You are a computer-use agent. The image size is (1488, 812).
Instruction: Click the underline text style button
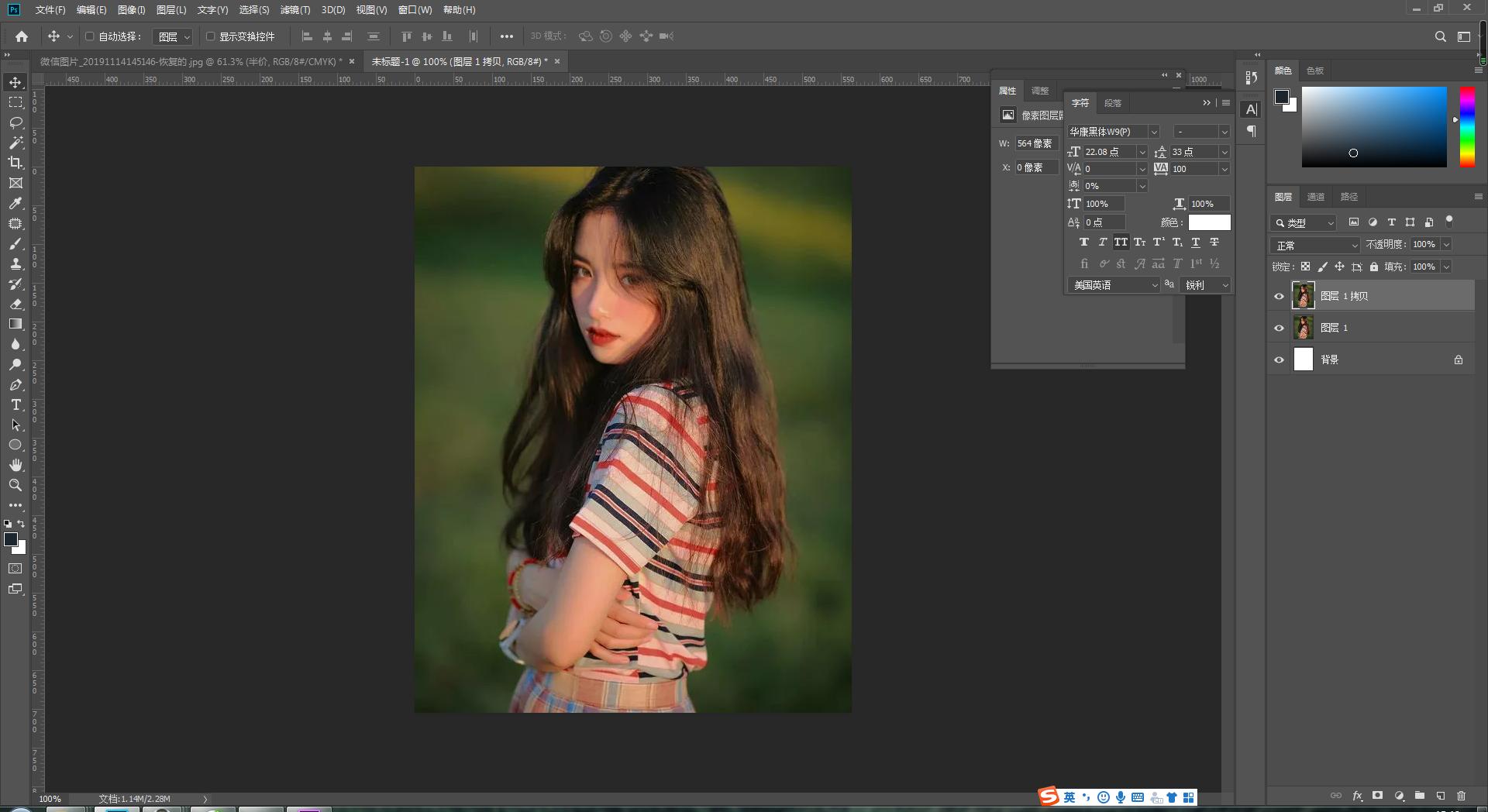pos(1195,243)
